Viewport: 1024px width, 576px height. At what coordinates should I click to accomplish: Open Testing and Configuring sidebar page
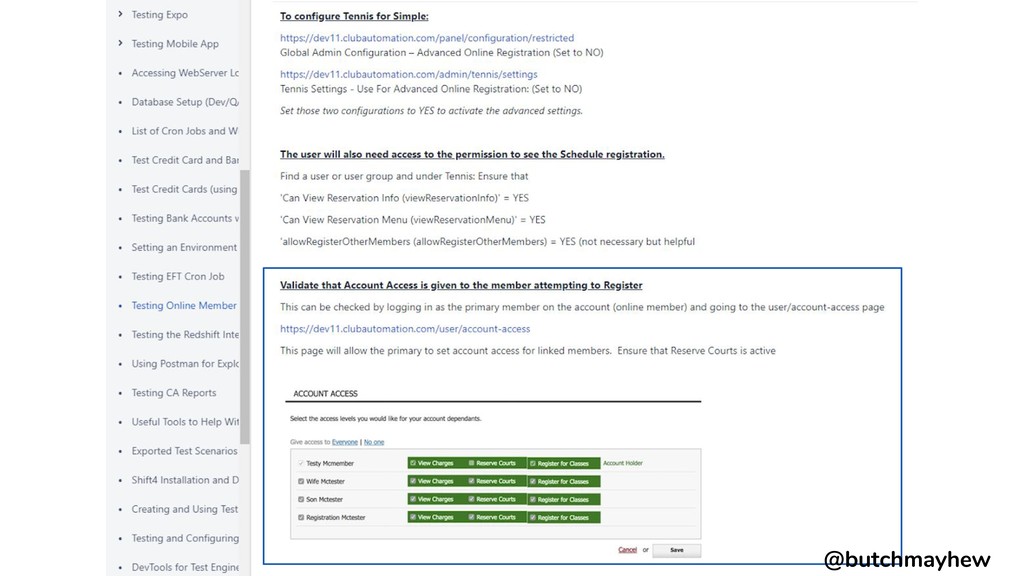pos(185,538)
